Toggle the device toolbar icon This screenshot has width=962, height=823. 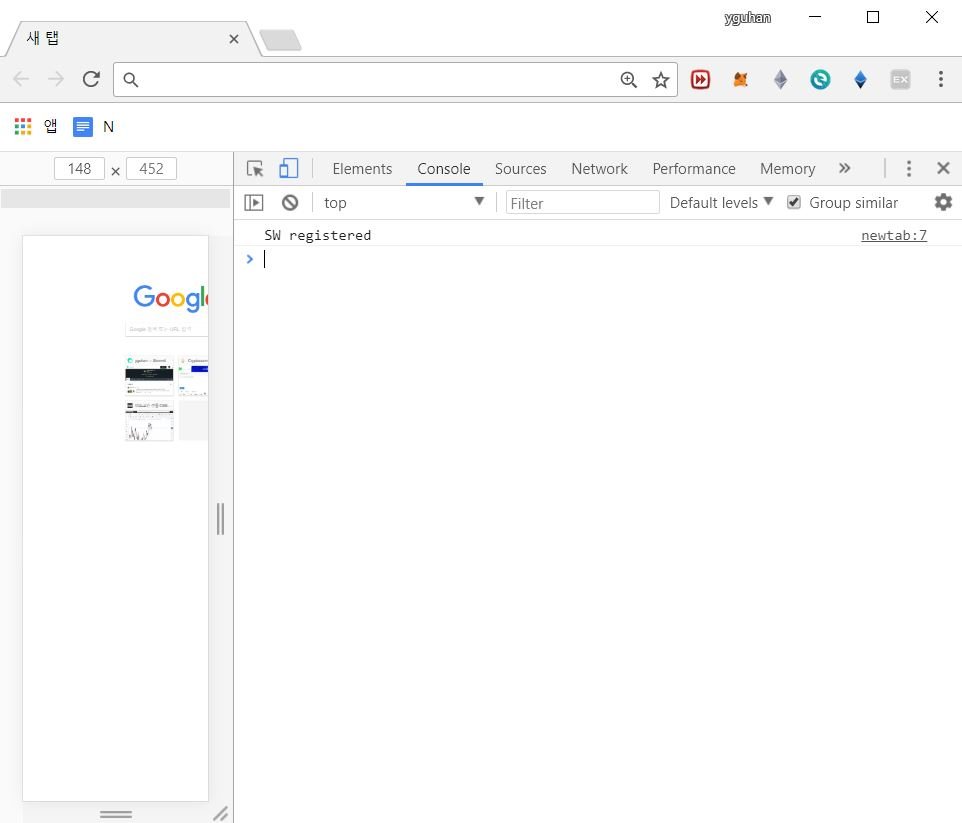288,168
